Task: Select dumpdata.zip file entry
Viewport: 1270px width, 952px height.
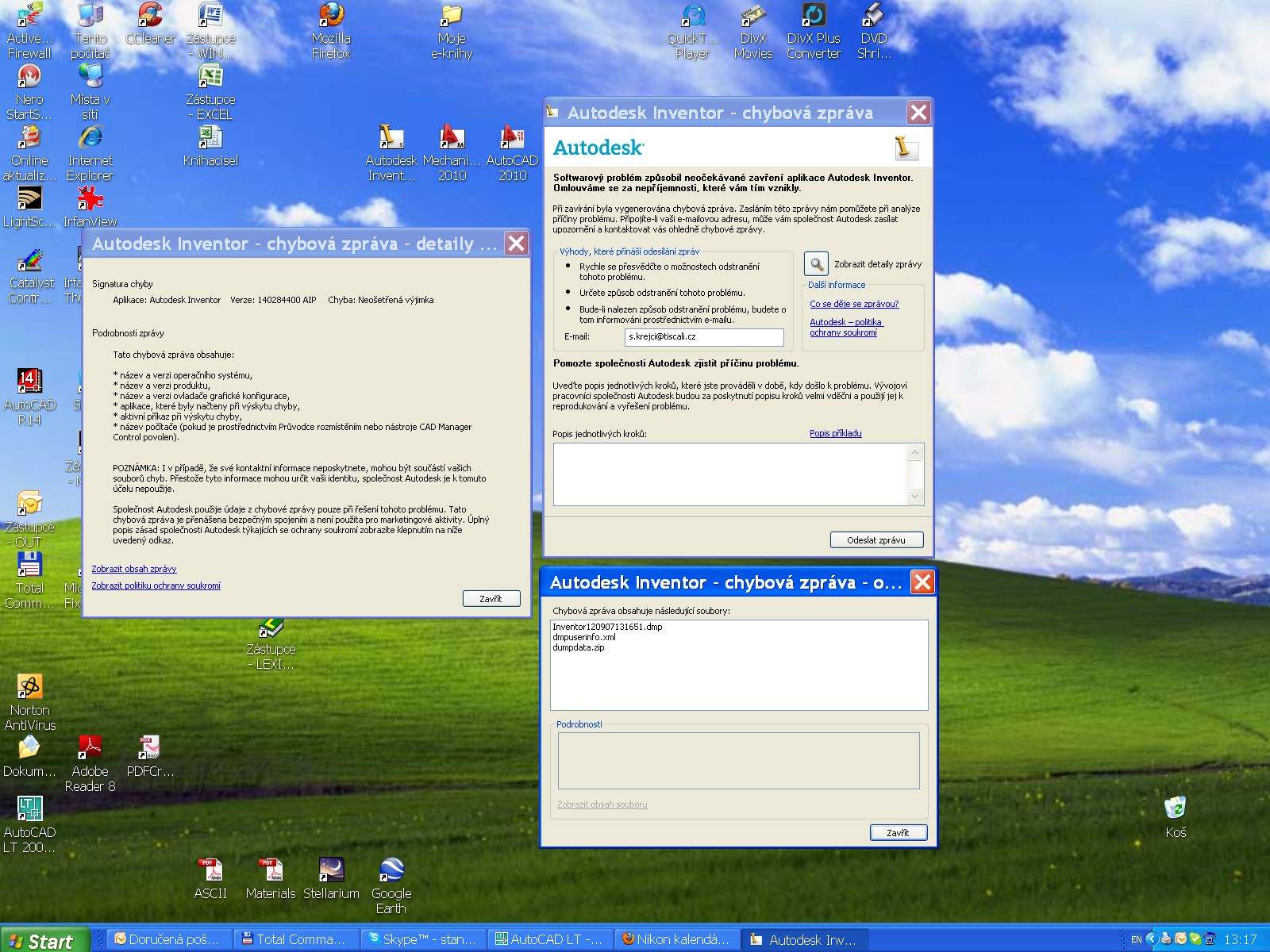Action: 579,647
